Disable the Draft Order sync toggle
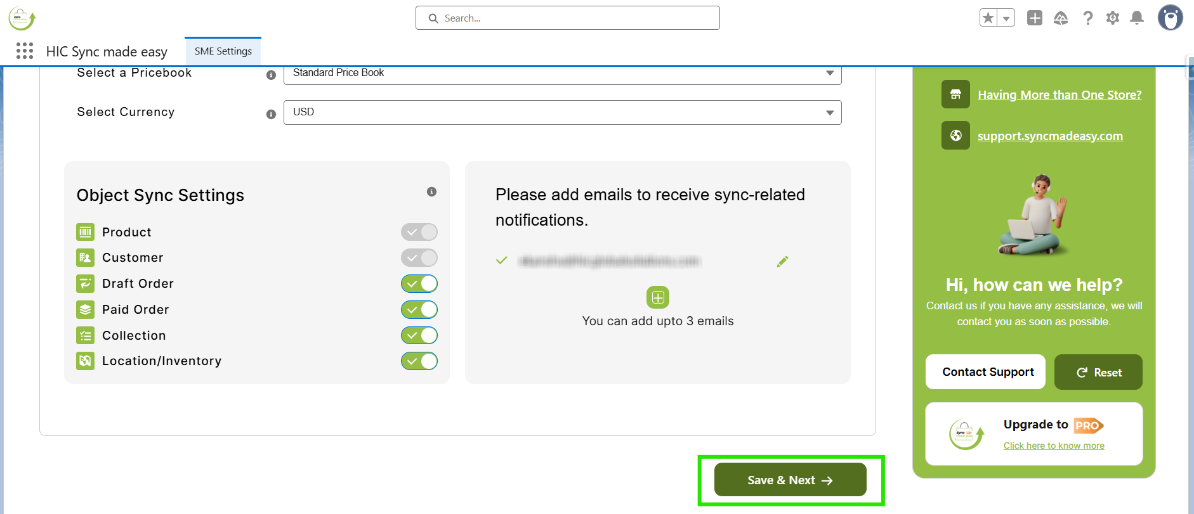1194x514 pixels. coord(419,284)
